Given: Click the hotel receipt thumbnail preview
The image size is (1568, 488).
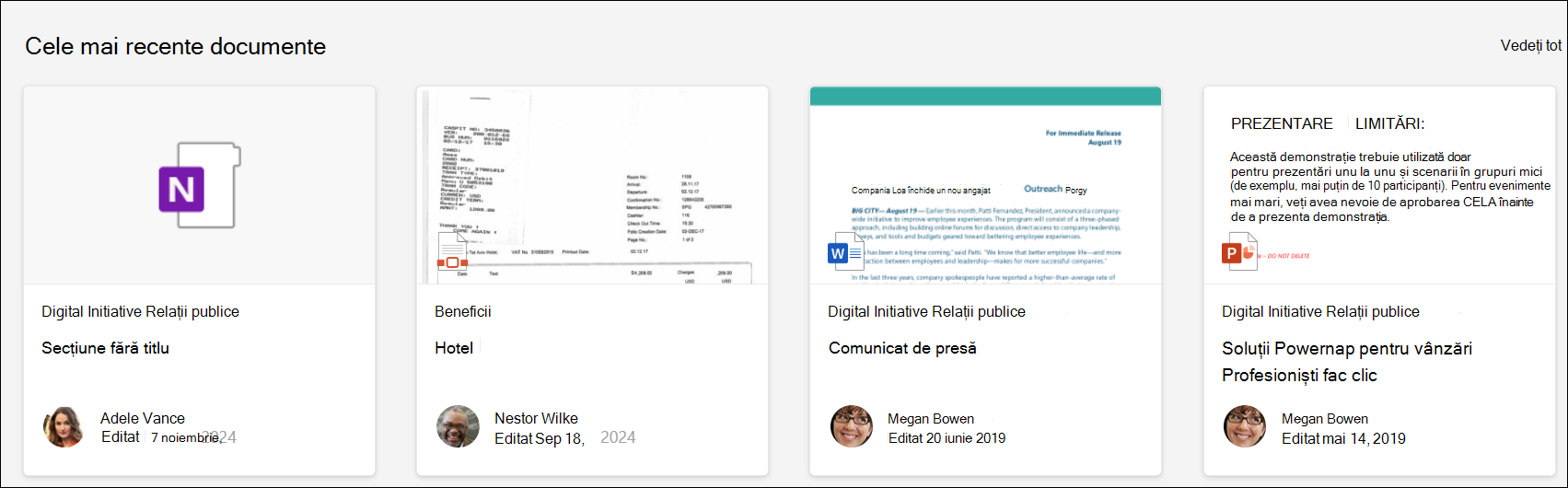Looking at the screenshot, I should click(x=592, y=186).
